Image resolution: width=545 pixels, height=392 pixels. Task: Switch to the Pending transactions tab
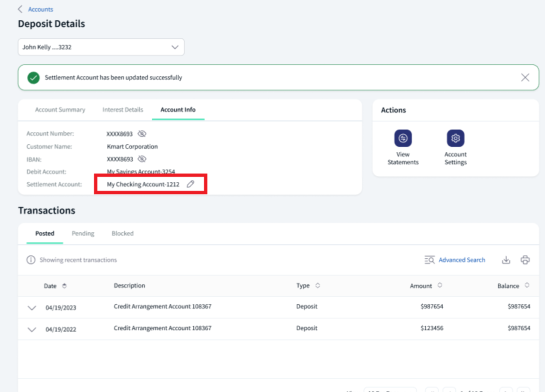(x=83, y=233)
